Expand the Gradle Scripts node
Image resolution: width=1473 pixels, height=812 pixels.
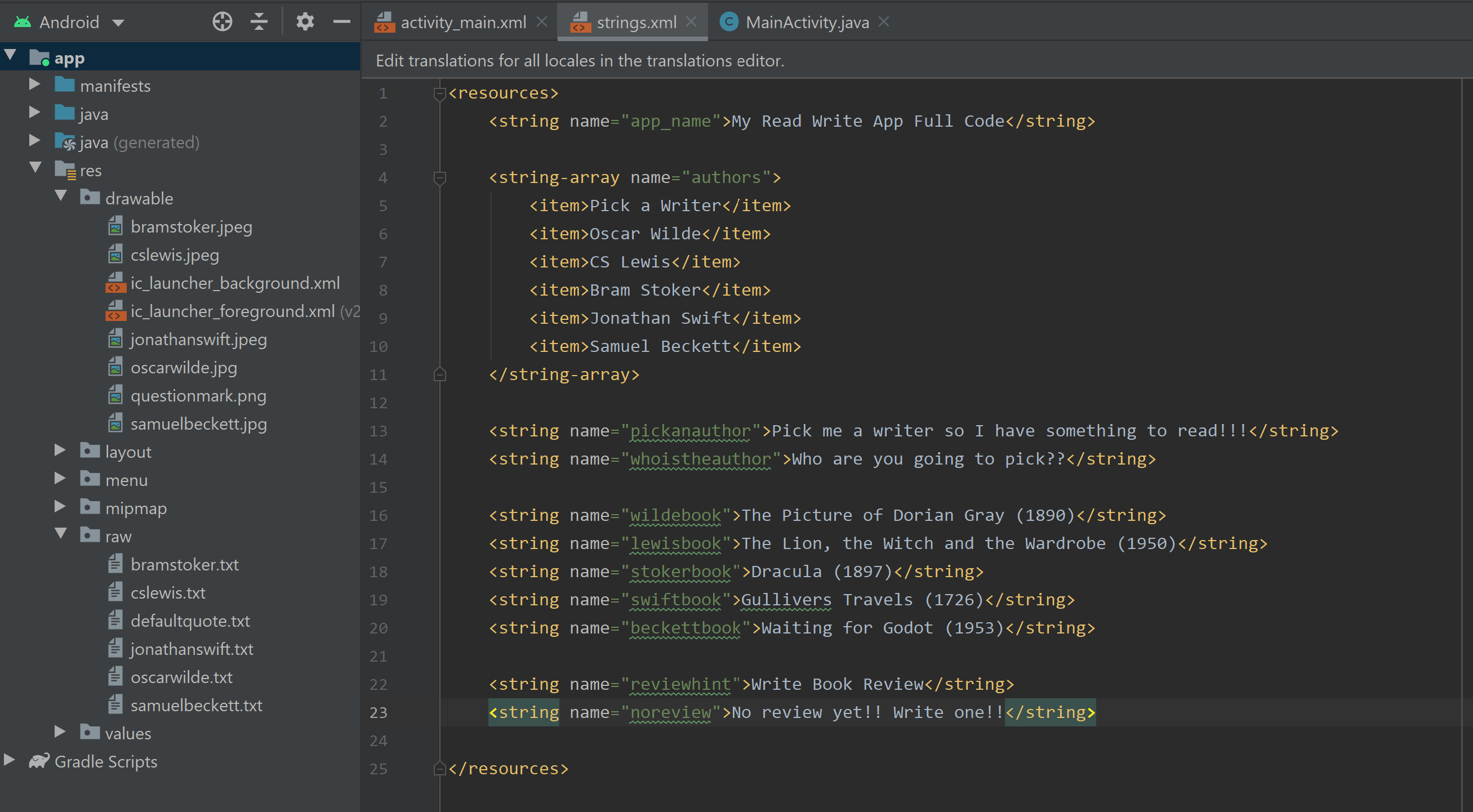[x=9, y=760]
